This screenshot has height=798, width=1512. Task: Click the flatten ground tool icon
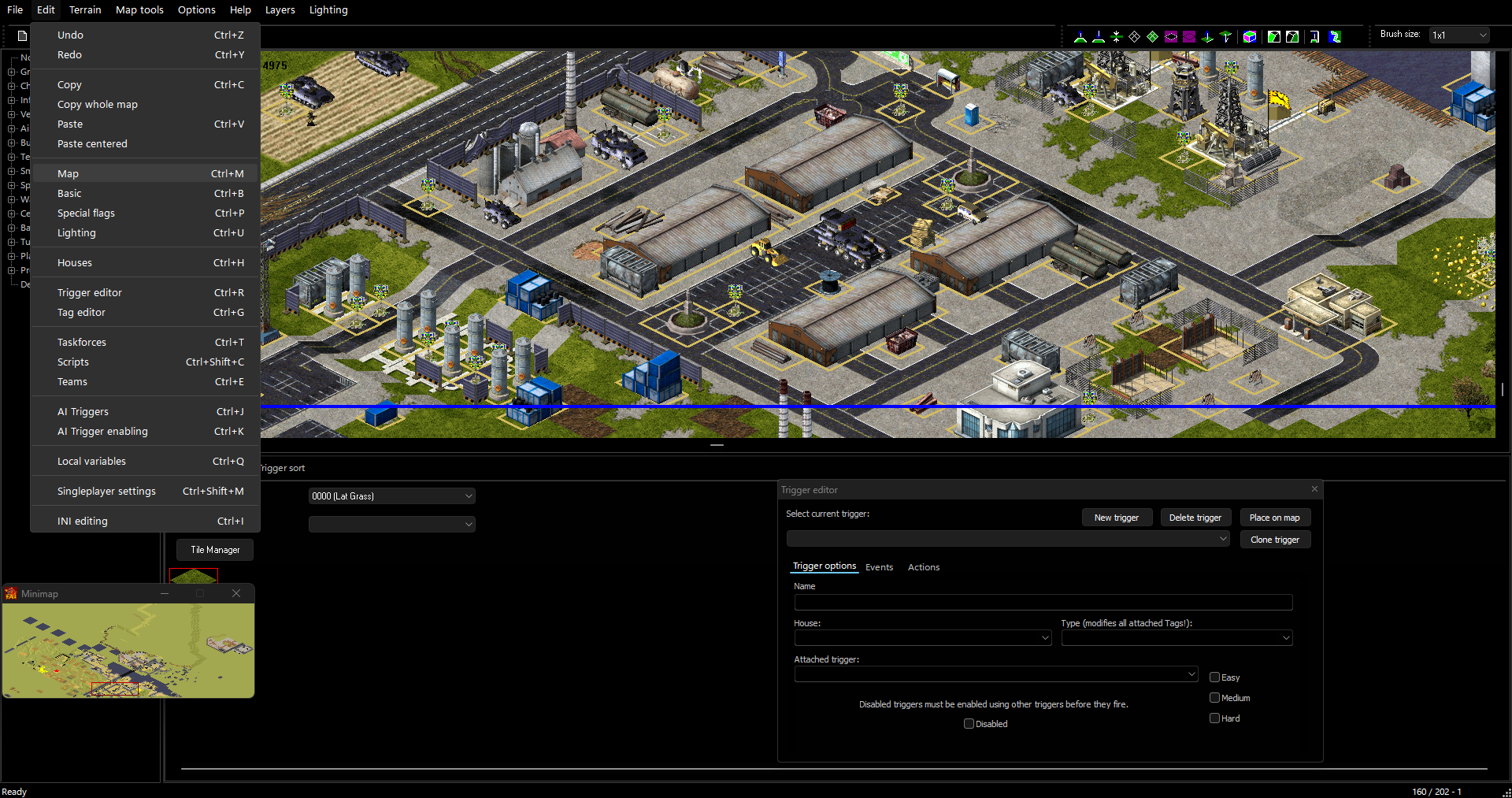pos(1116,36)
